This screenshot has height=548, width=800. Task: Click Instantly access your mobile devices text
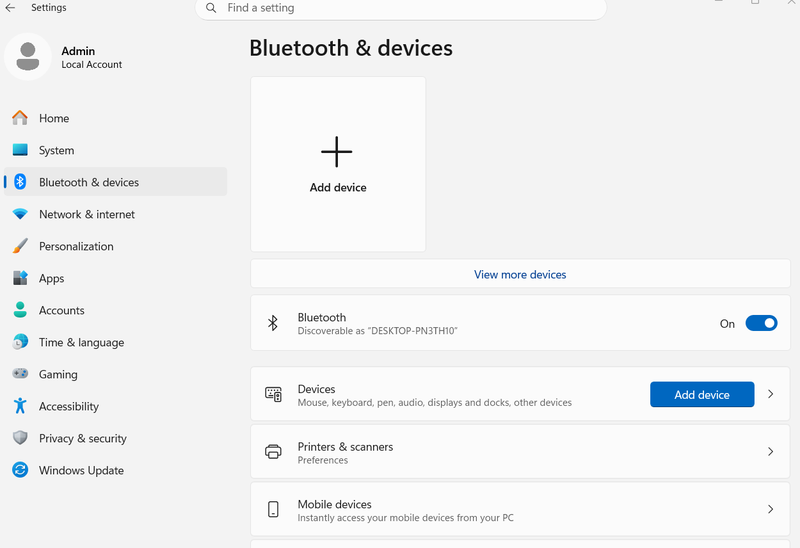[x=406, y=517]
